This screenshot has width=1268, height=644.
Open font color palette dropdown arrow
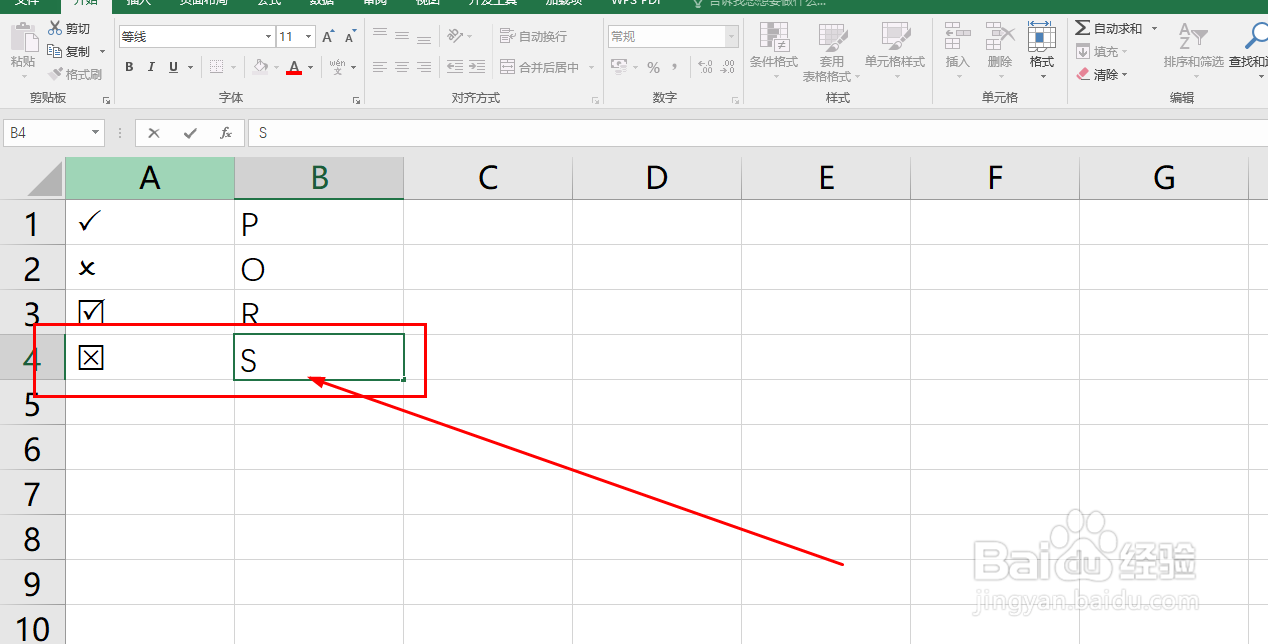(311, 68)
